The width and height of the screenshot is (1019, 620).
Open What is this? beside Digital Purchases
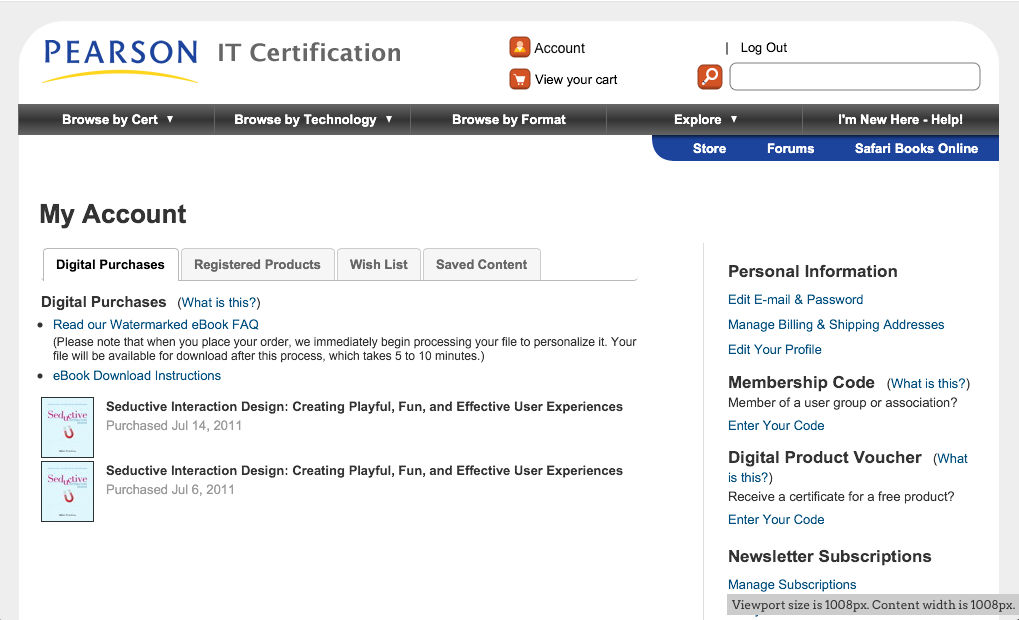pos(219,303)
